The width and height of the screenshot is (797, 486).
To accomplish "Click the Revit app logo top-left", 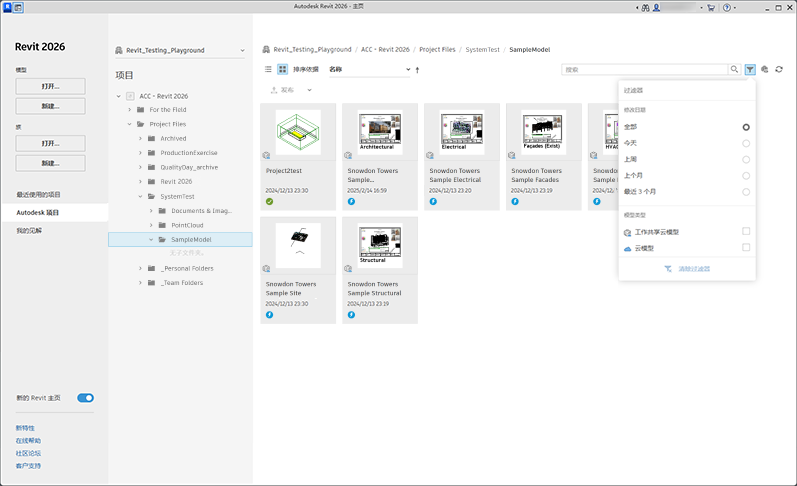I will [7, 7].
